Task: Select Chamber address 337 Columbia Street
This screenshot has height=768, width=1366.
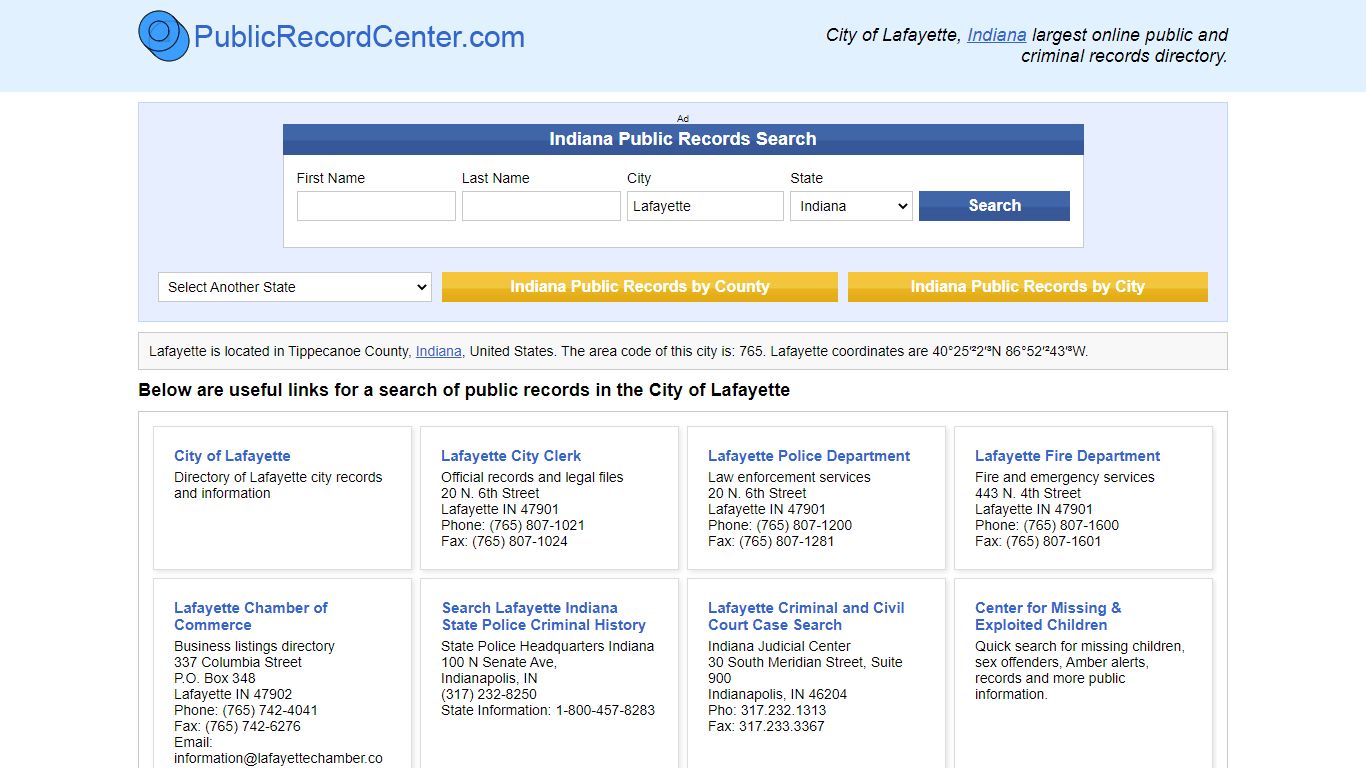Action: tap(238, 662)
